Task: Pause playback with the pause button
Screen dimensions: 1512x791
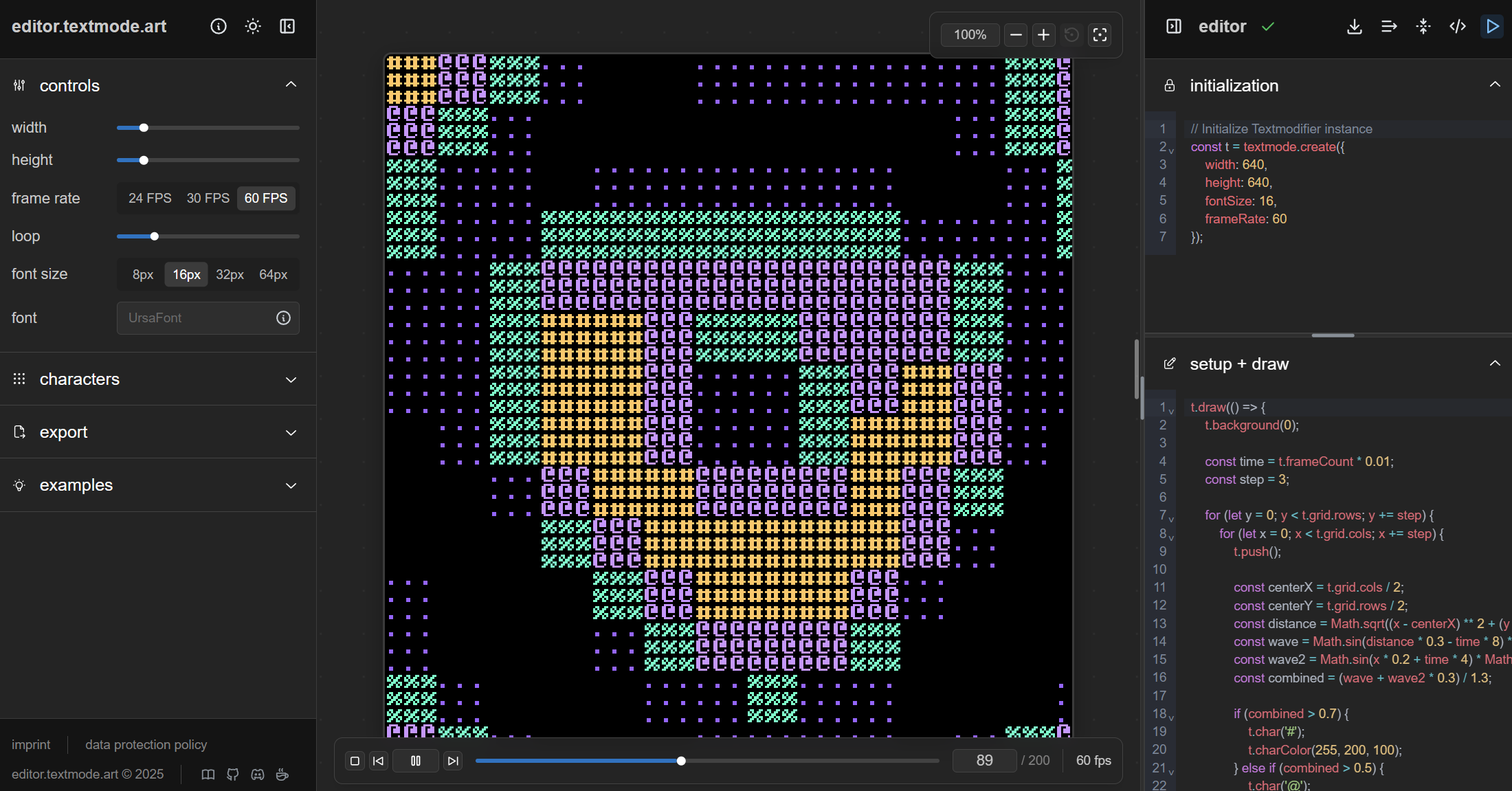Action: [x=415, y=761]
